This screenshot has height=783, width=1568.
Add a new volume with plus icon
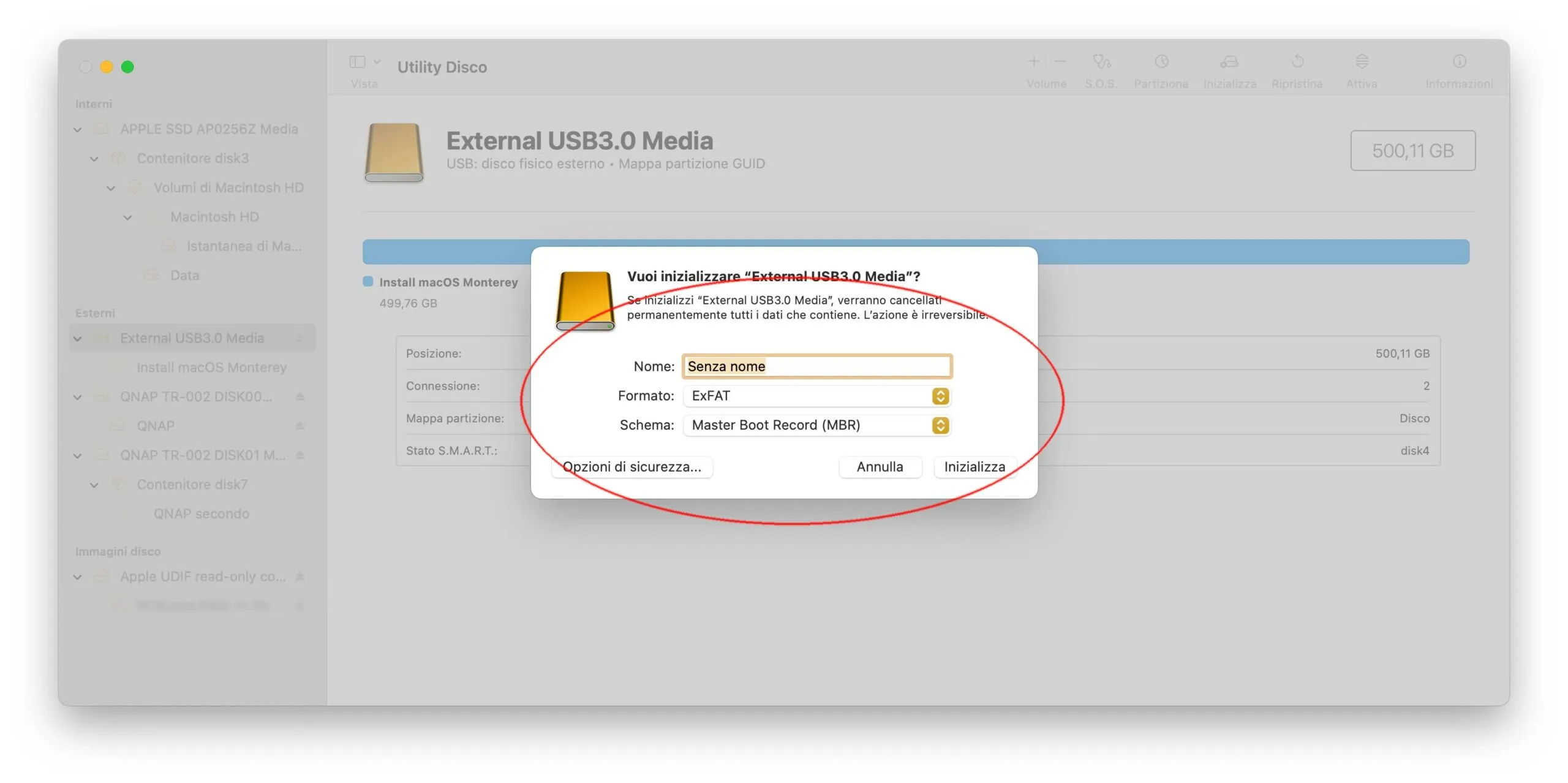tap(1033, 61)
